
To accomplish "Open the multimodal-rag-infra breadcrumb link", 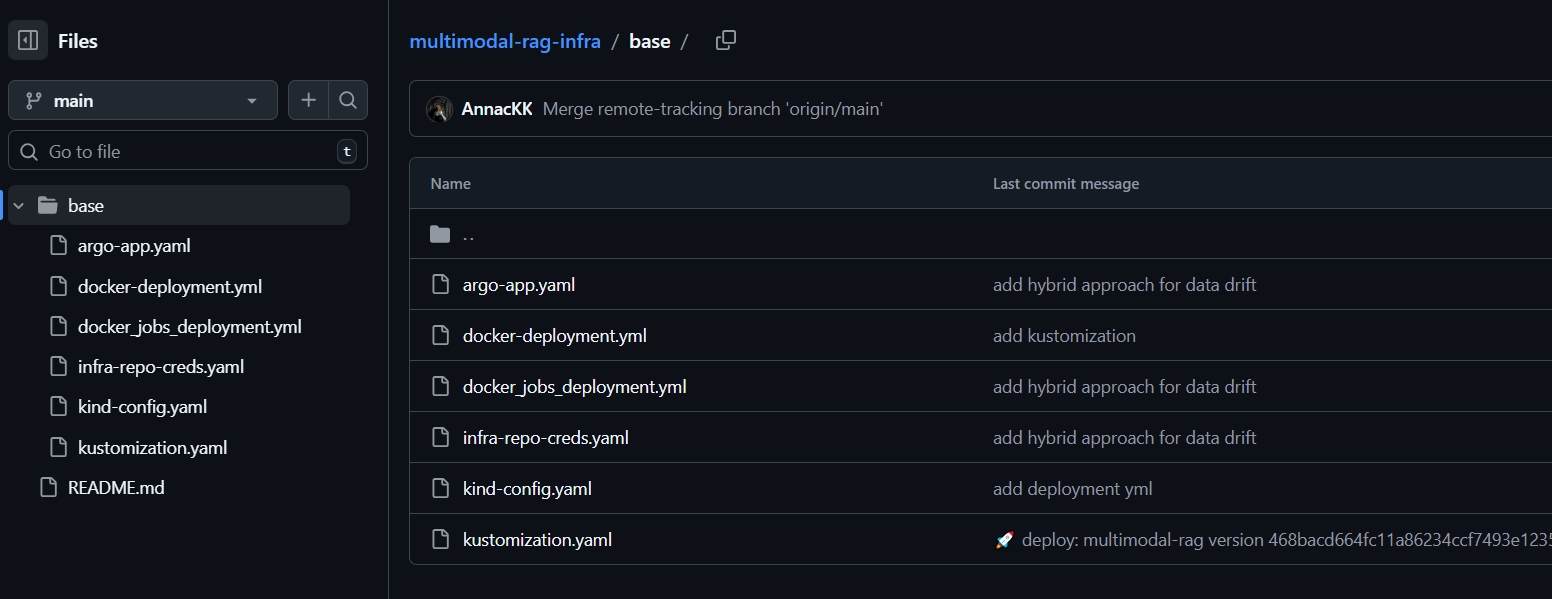I will [505, 41].
